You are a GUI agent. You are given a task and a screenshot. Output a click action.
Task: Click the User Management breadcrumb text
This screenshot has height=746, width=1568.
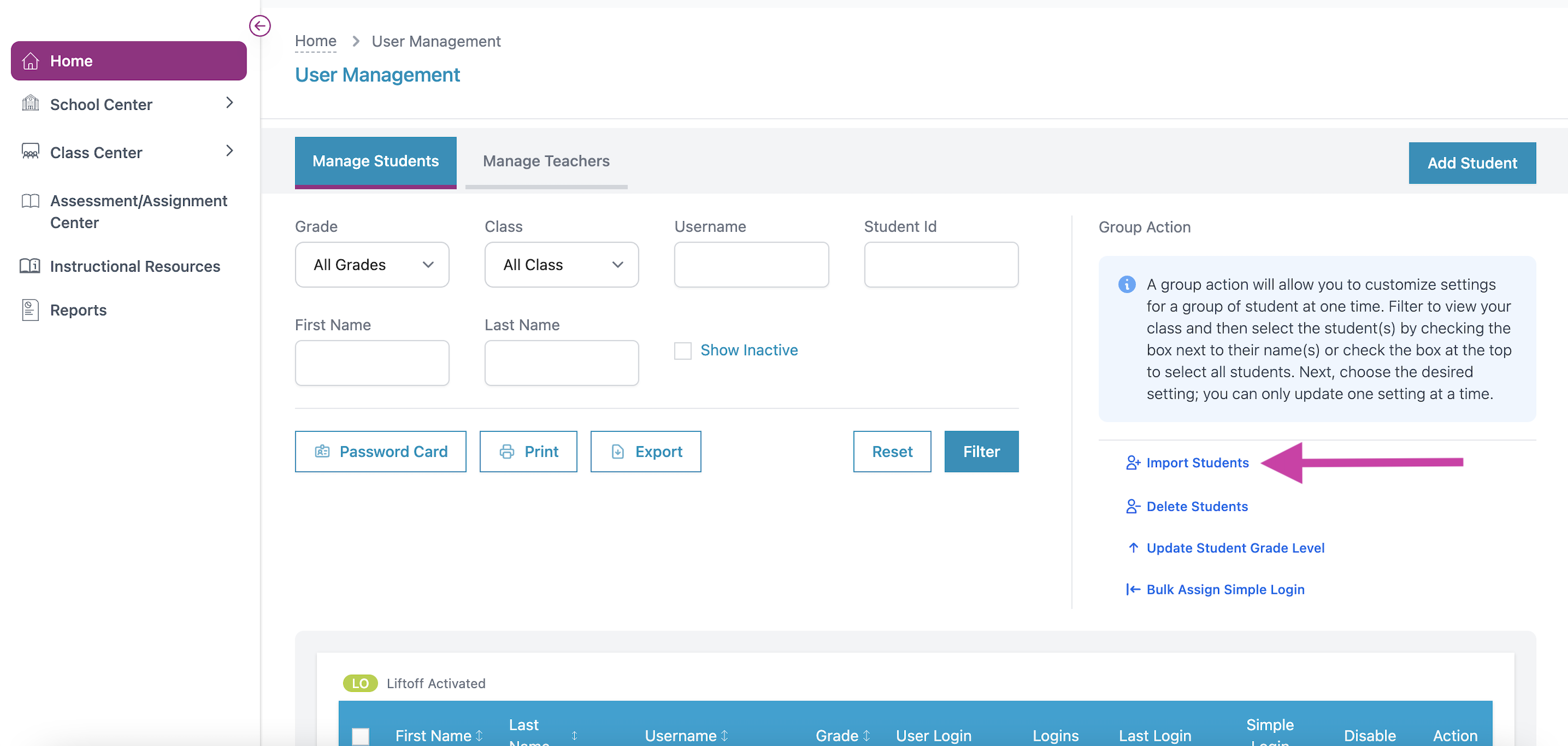click(x=436, y=41)
